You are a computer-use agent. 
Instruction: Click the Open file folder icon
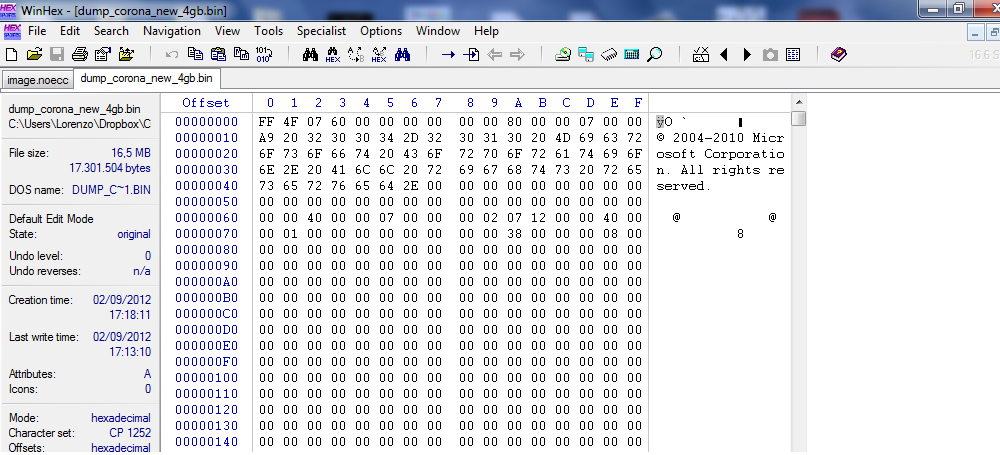[34, 54]
